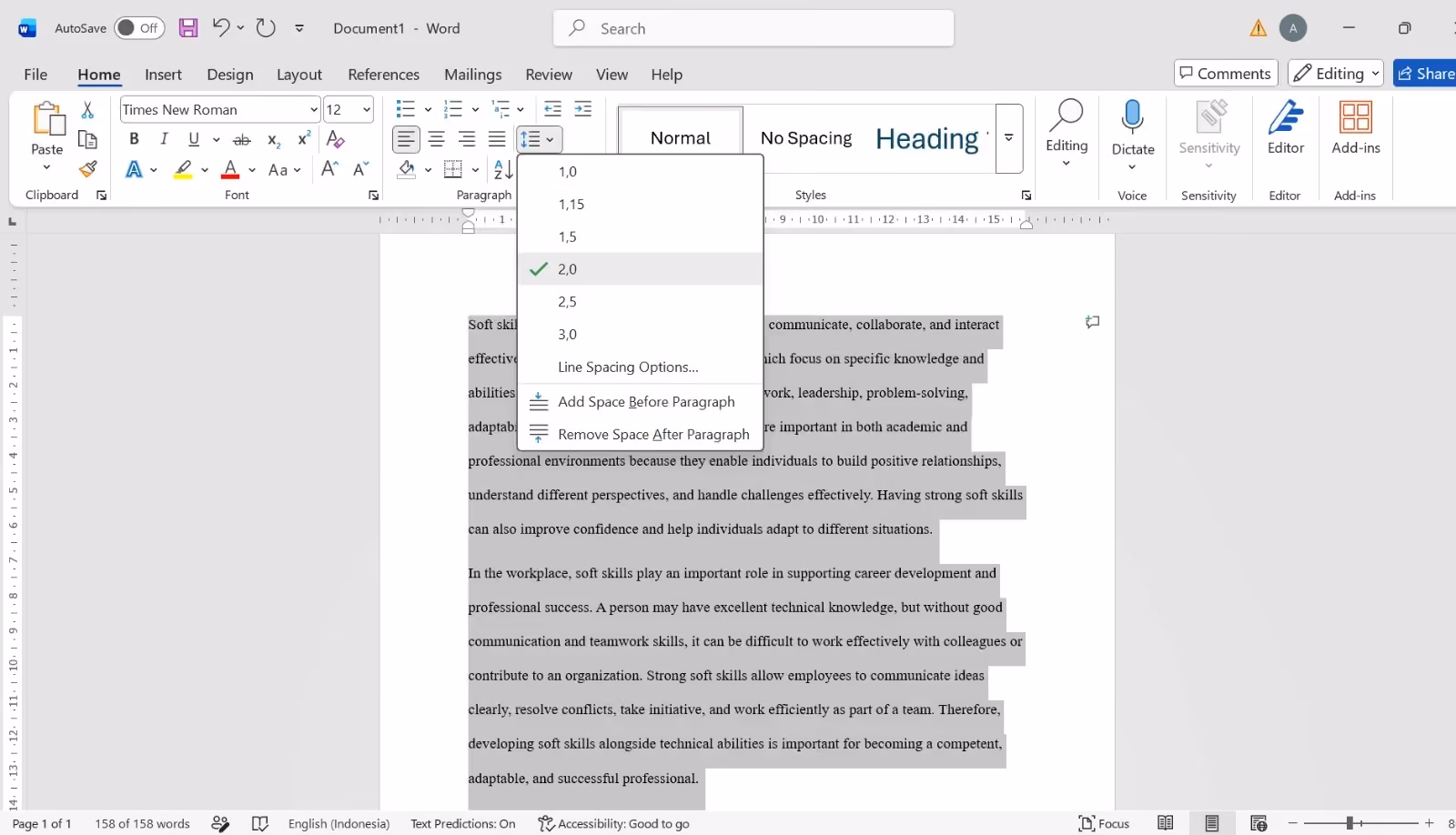
Task: Adjust the zoom slider handle
Action: tap(1350, 823)
